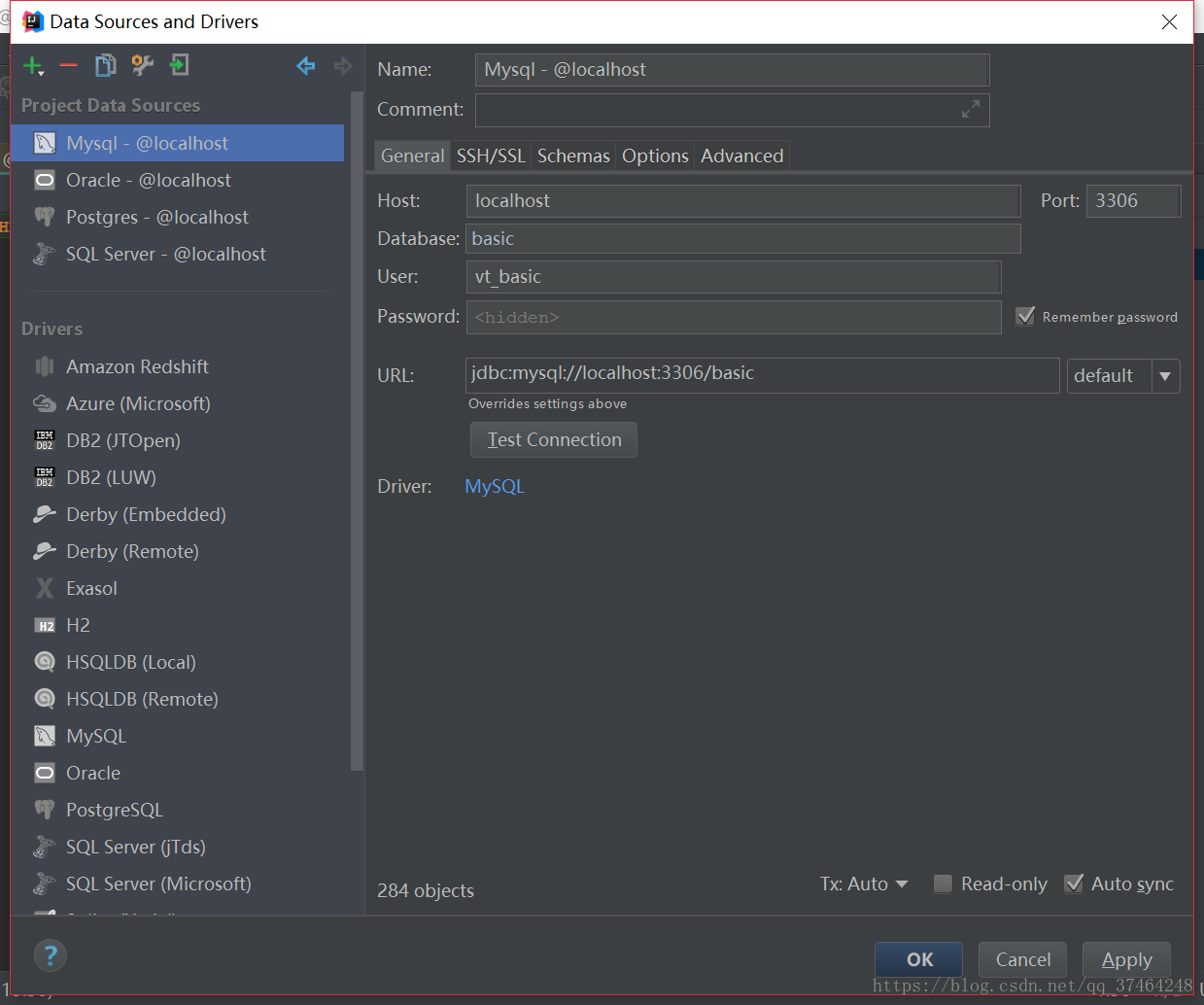Image resolution: width=1204 pixels, height=1005 pixels.
Task: Click the HSQLDB (Remote) icon
Action: (x=45, y=699)
